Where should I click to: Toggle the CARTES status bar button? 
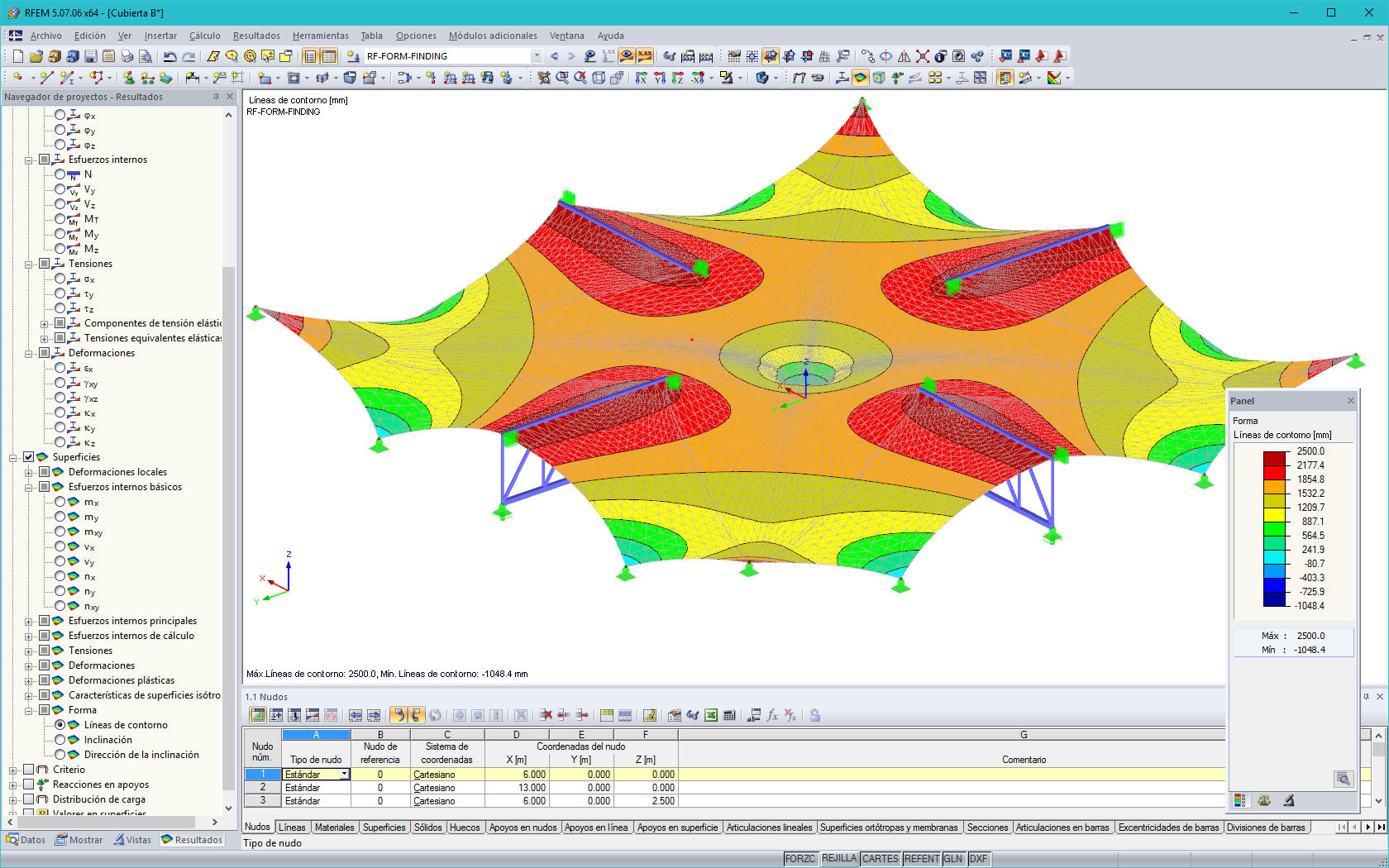click(x=881, y=859)
